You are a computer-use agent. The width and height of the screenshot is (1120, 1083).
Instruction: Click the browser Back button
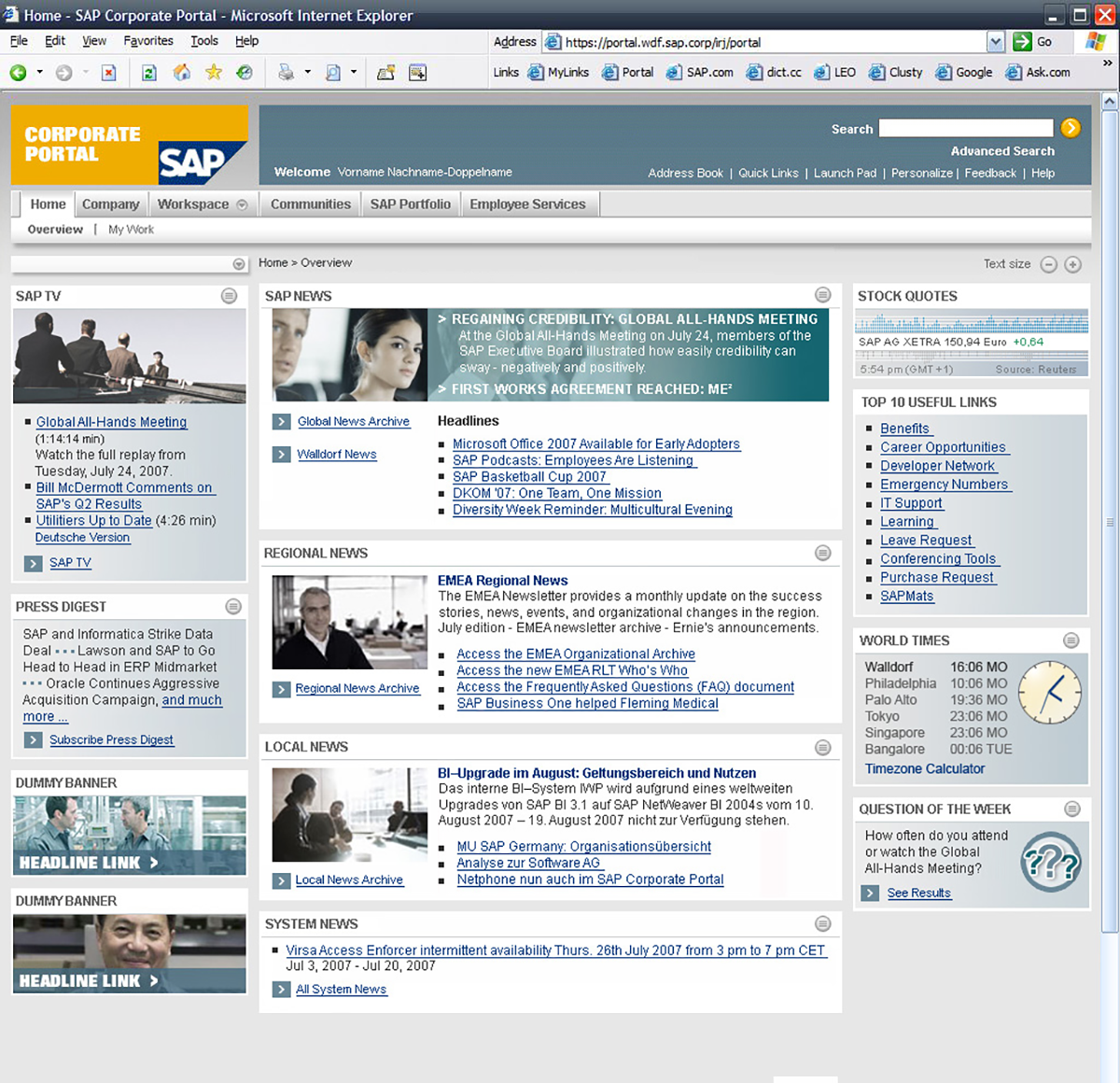pyautogui.click(x=18, y=73)
